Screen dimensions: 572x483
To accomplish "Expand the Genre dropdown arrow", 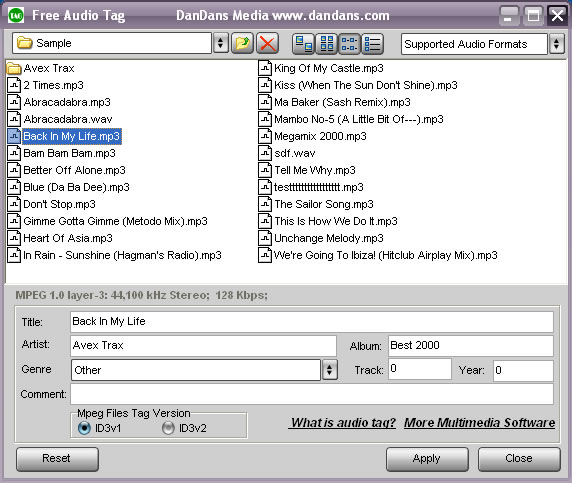I will (329, 370).
